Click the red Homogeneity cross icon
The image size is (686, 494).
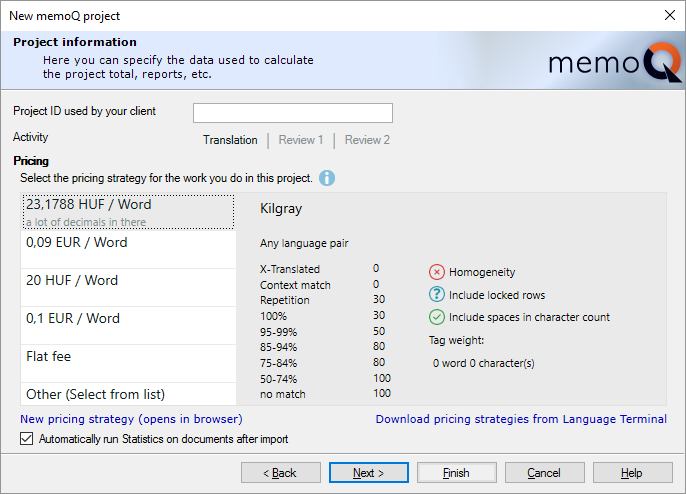pos(437,272)
